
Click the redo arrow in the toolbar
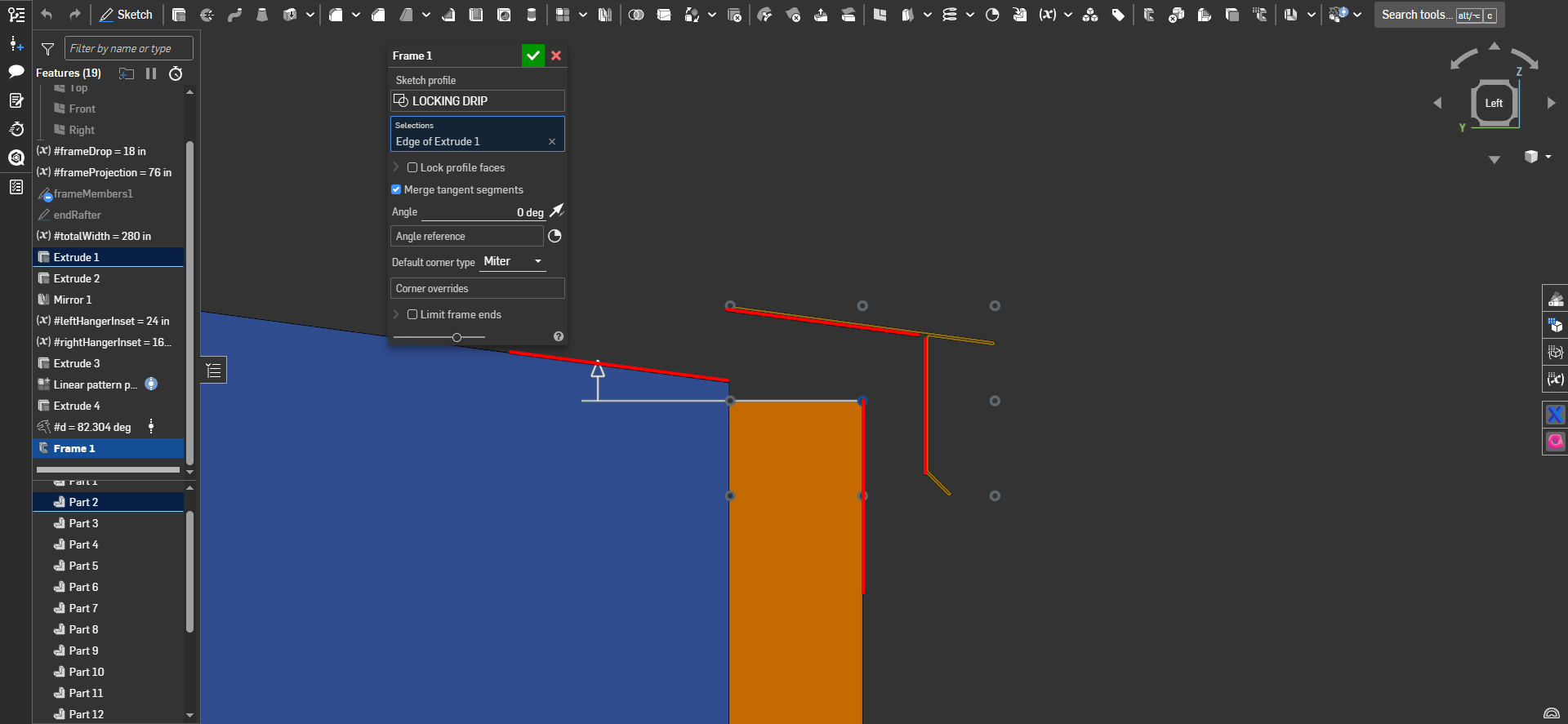click(x=74, y=15)
